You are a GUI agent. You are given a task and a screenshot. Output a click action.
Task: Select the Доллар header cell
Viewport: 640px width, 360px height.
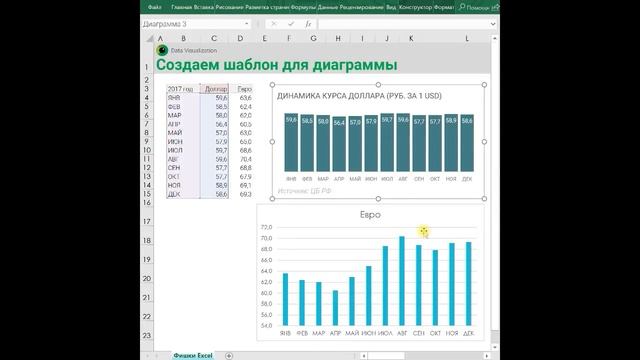click(x=214, y=89)
